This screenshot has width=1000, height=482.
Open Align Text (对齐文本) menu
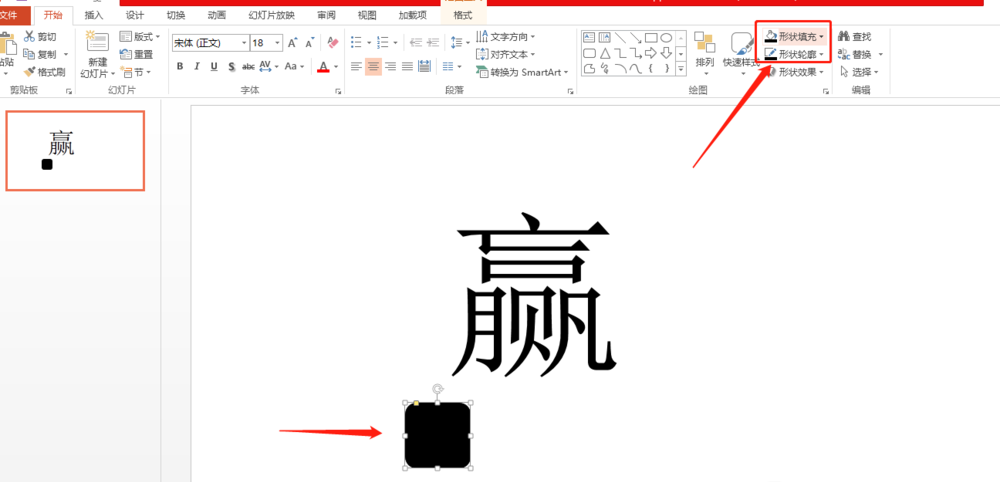(506, 55)
